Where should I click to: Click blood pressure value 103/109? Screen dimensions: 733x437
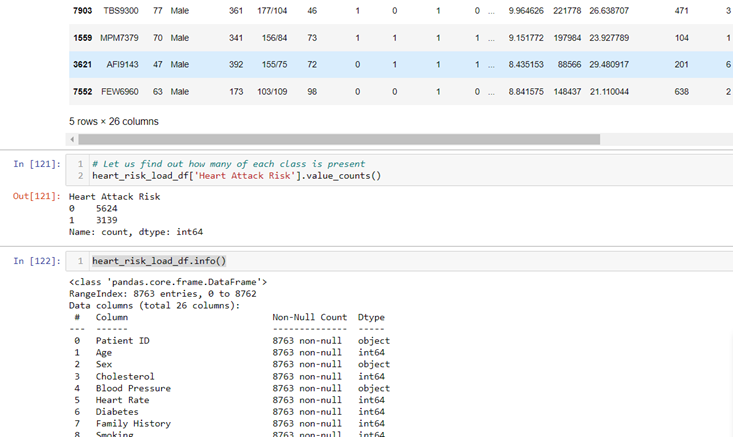(272, 92)
